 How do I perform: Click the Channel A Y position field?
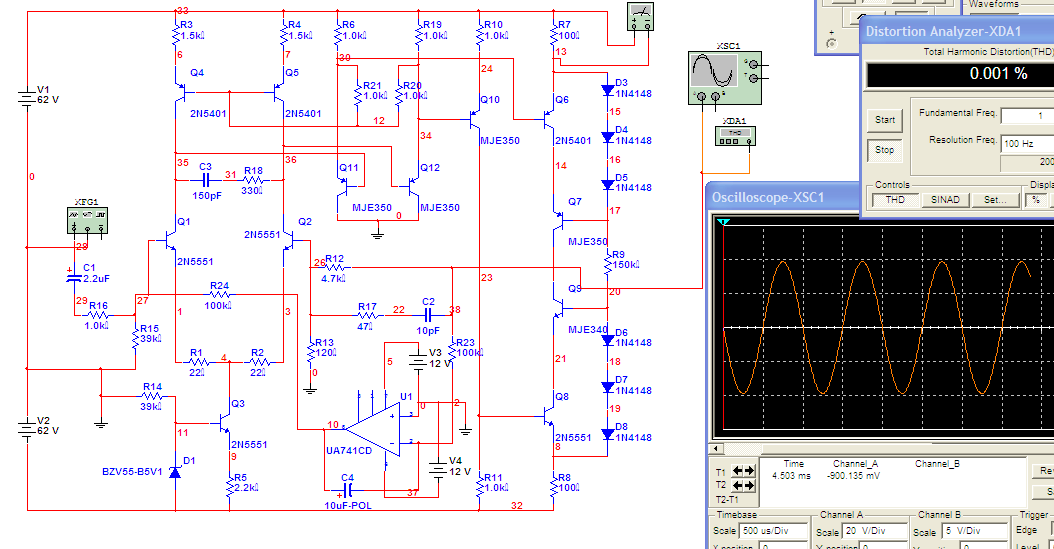(883, 546)
